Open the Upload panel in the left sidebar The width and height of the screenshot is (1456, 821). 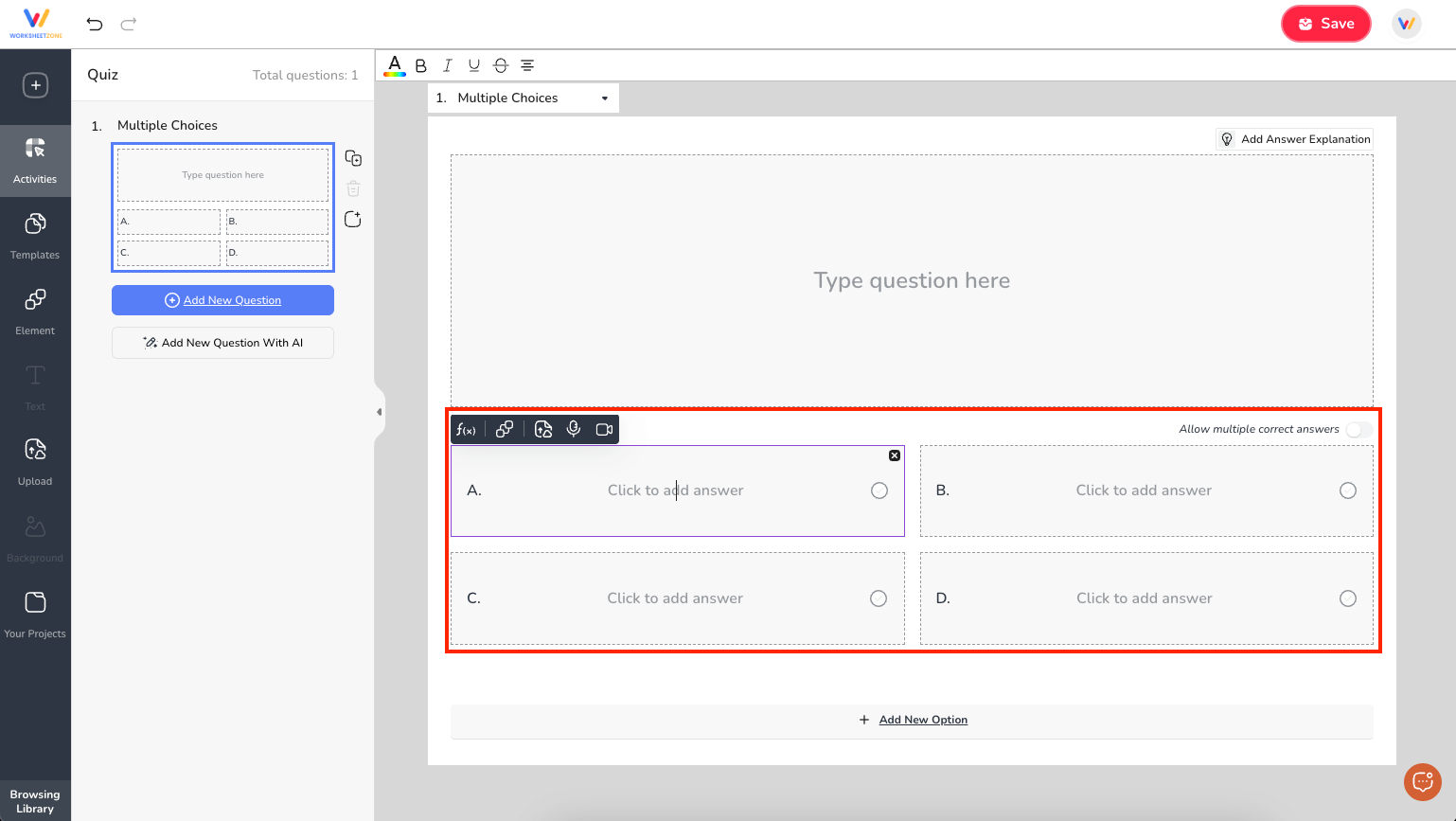coord(35,461)
